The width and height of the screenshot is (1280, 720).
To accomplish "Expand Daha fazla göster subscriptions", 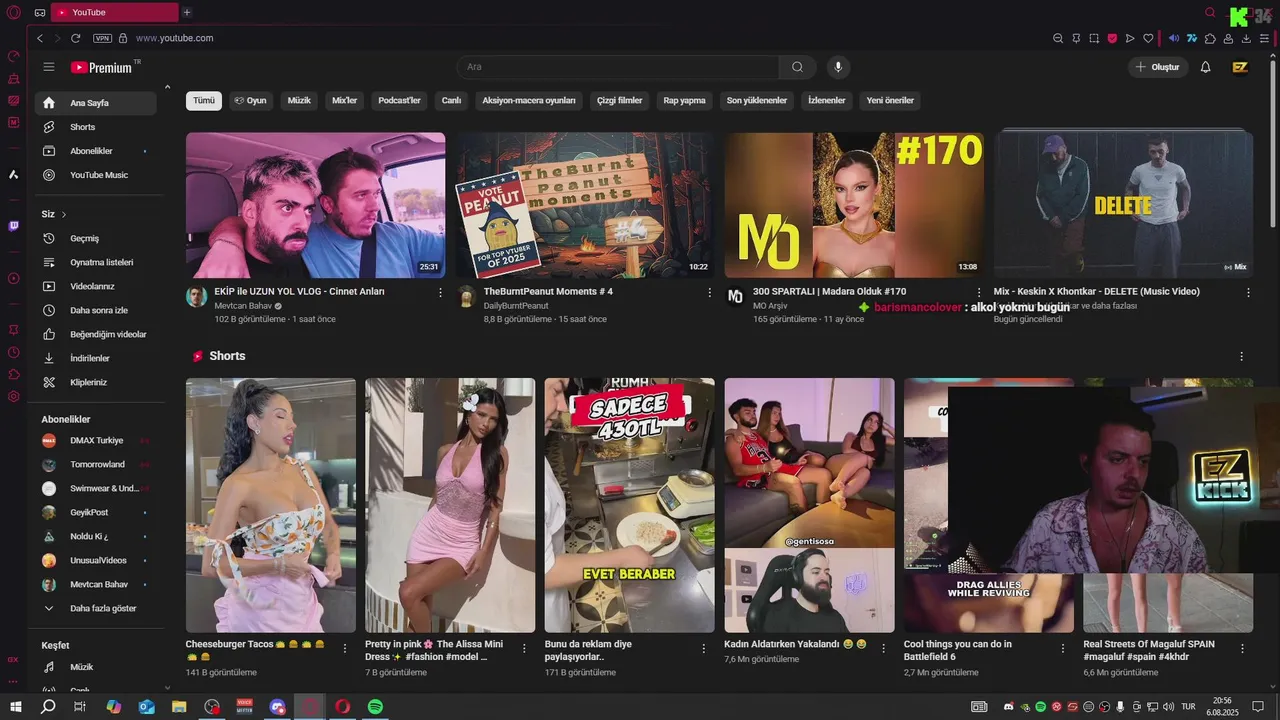I will (95, 608).
